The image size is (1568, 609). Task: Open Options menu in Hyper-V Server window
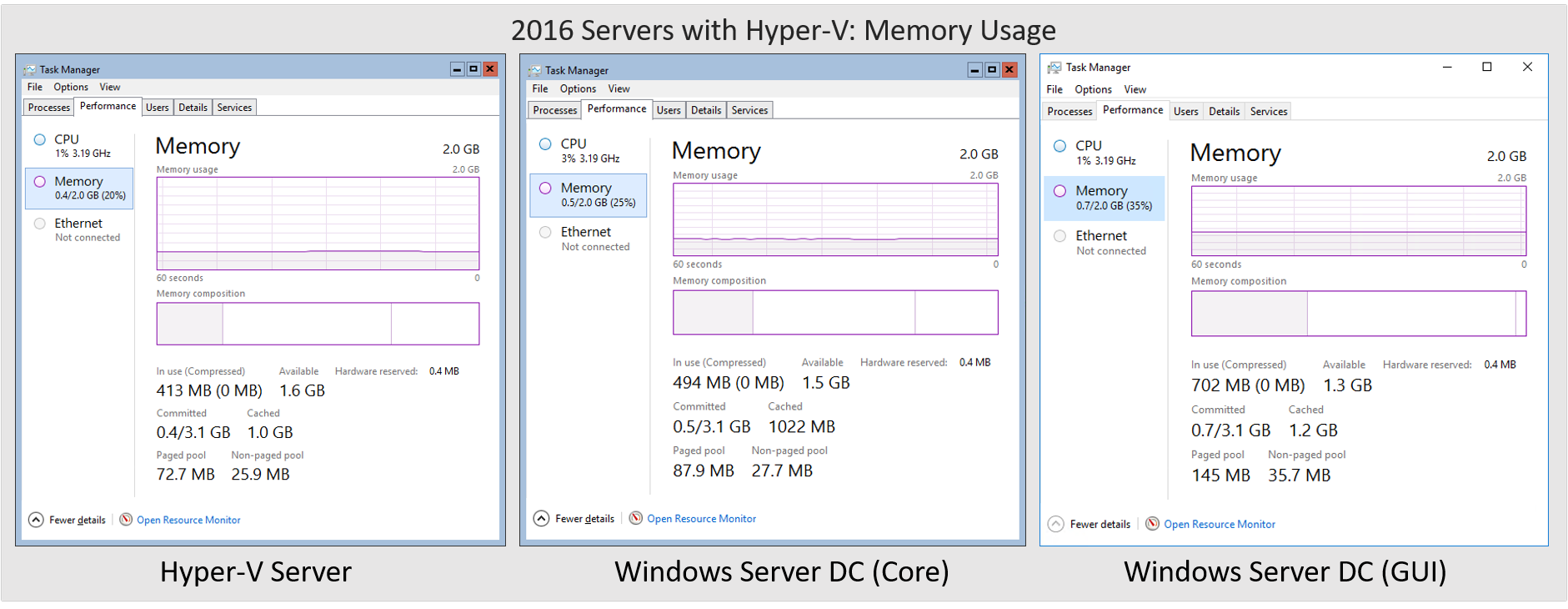tap(71, 87)
